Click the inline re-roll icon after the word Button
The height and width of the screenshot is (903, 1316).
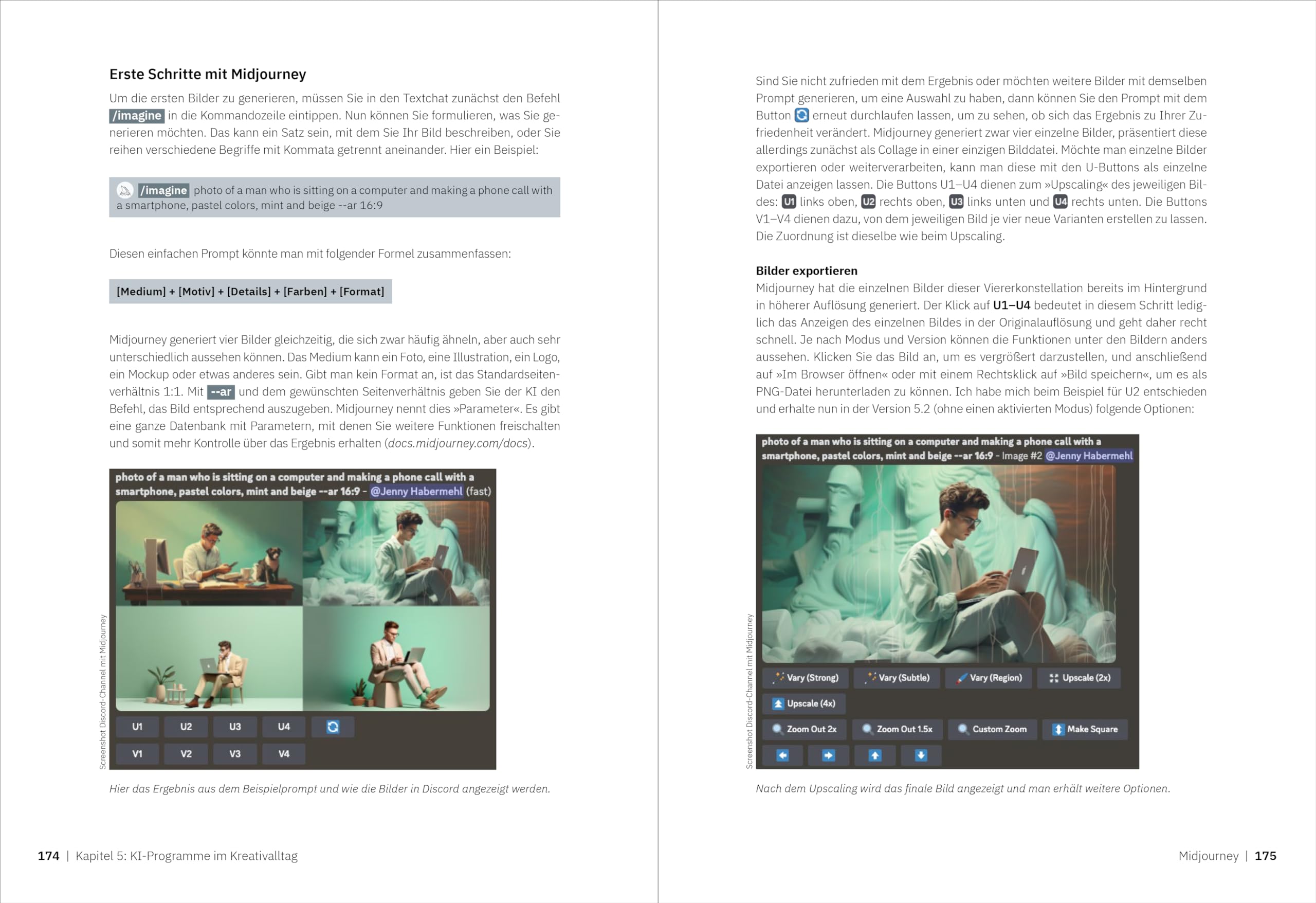[x=802, y=115]
